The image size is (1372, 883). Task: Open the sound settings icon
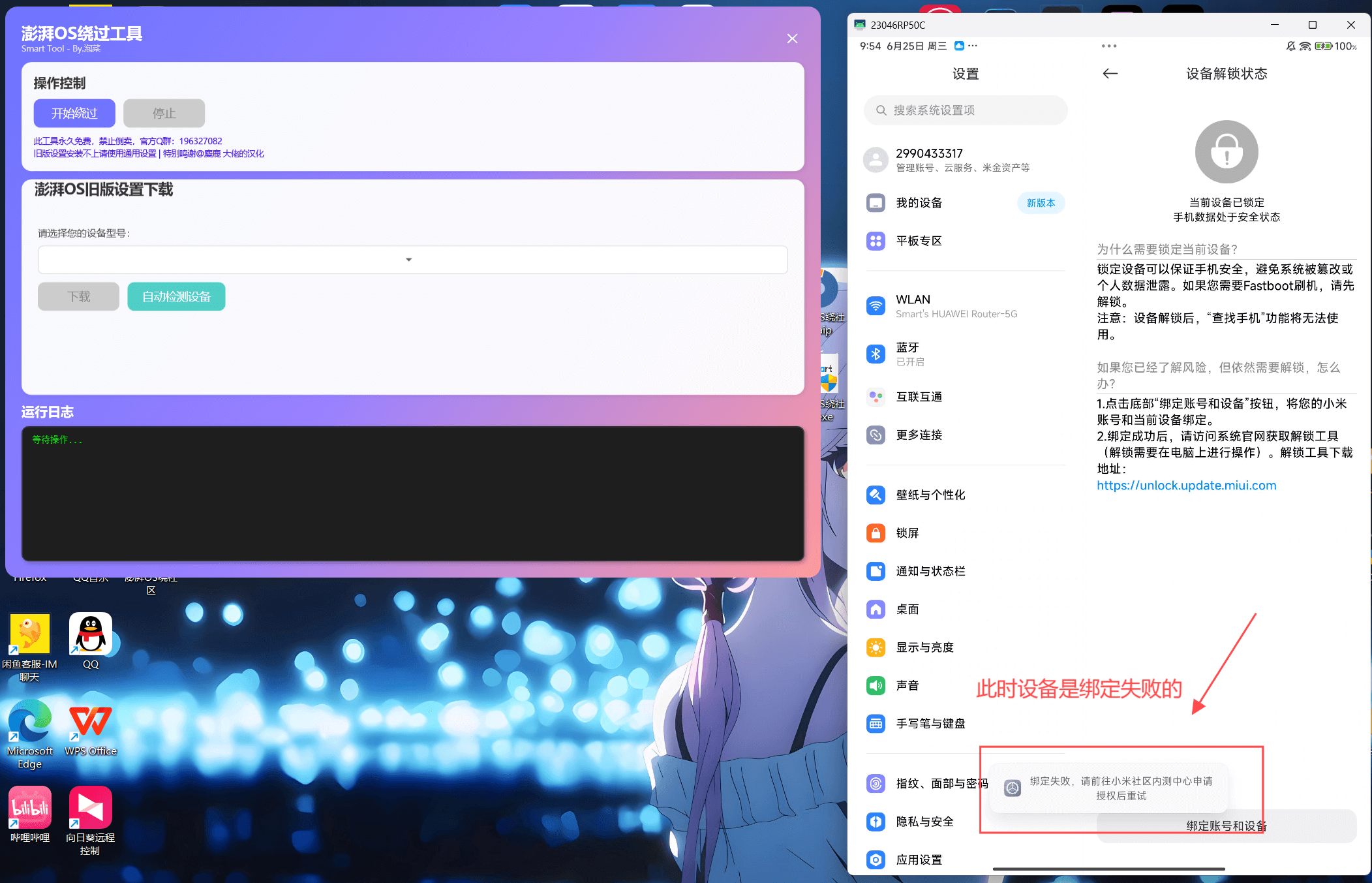click(x=876, y=685)
